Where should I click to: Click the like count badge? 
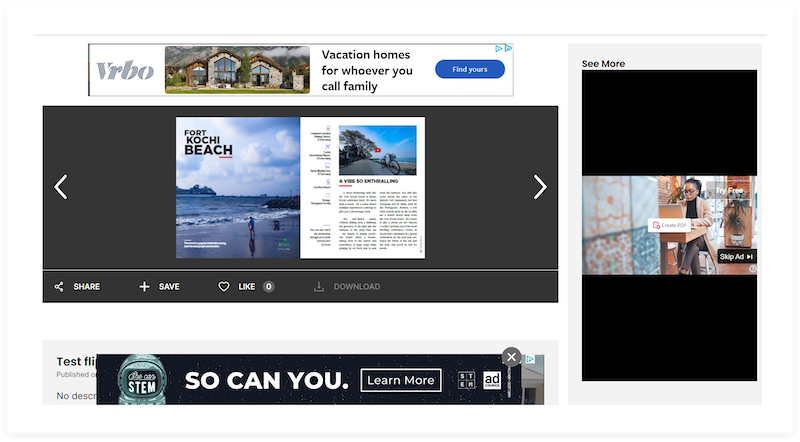[x=268, y=286]
